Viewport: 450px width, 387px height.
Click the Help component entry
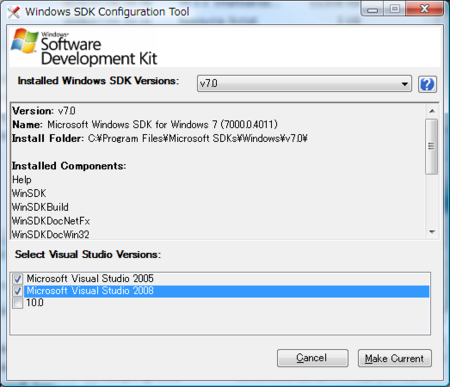point(22,180)
